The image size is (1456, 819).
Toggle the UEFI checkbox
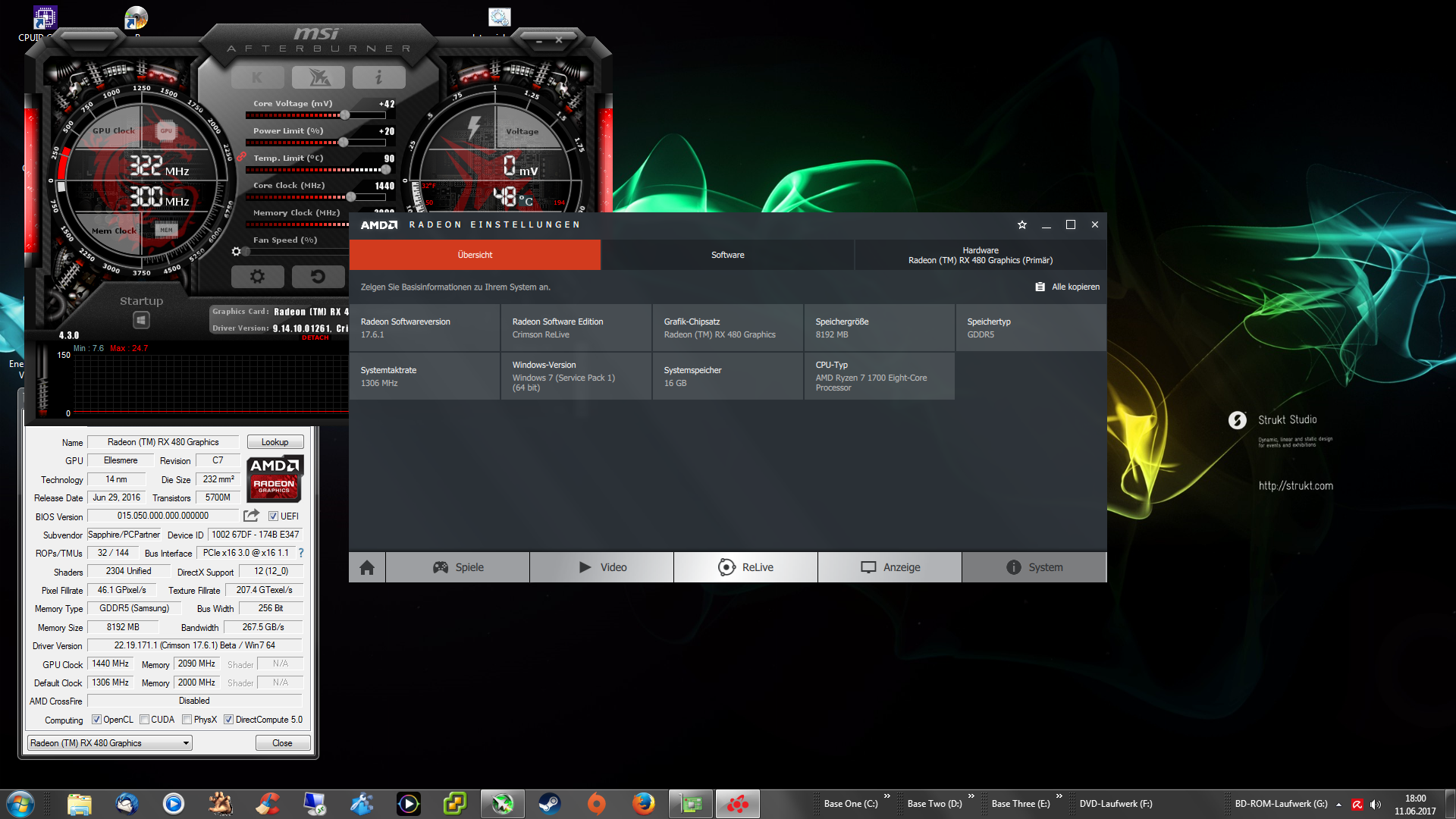click(273, 516)
